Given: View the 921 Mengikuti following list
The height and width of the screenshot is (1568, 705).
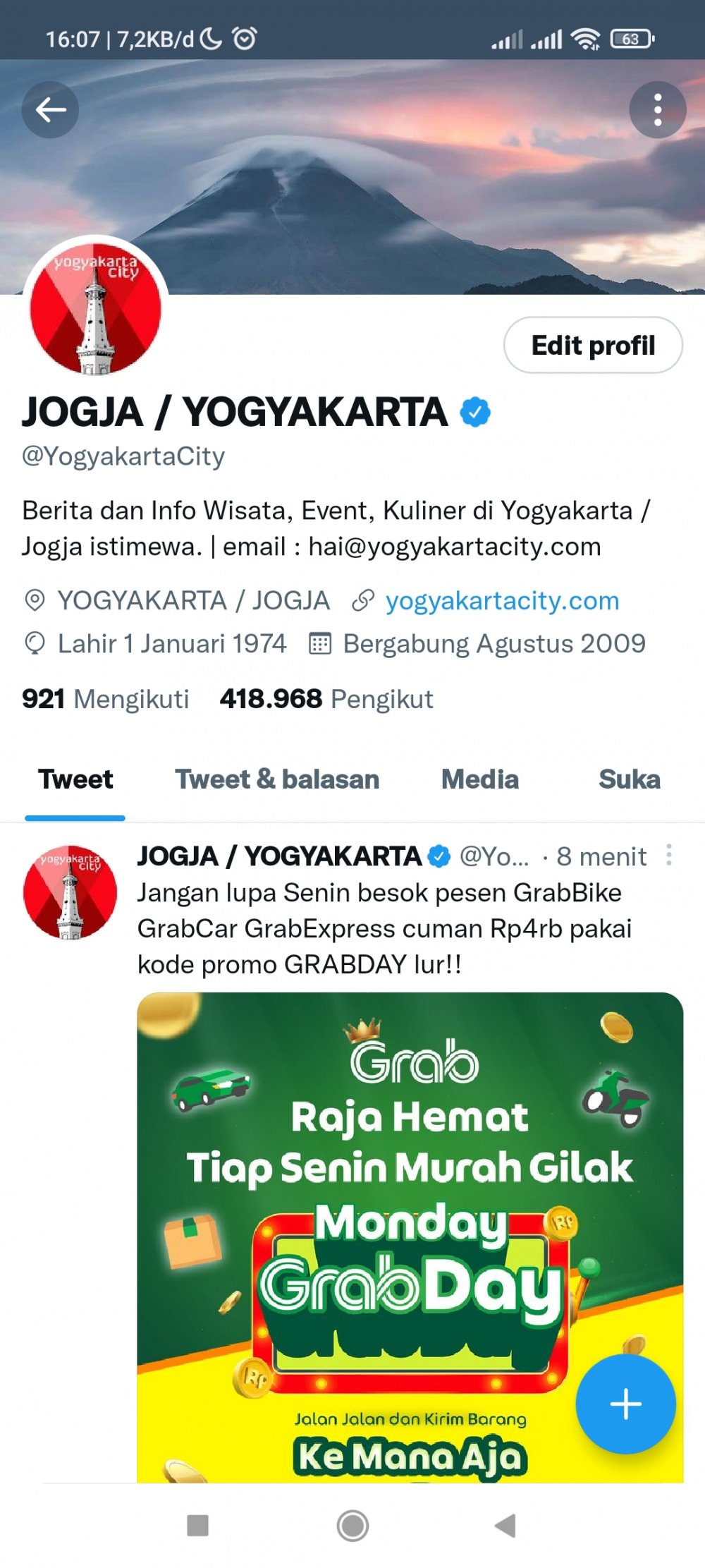Looking at the screenshot, I should (106, 699).
